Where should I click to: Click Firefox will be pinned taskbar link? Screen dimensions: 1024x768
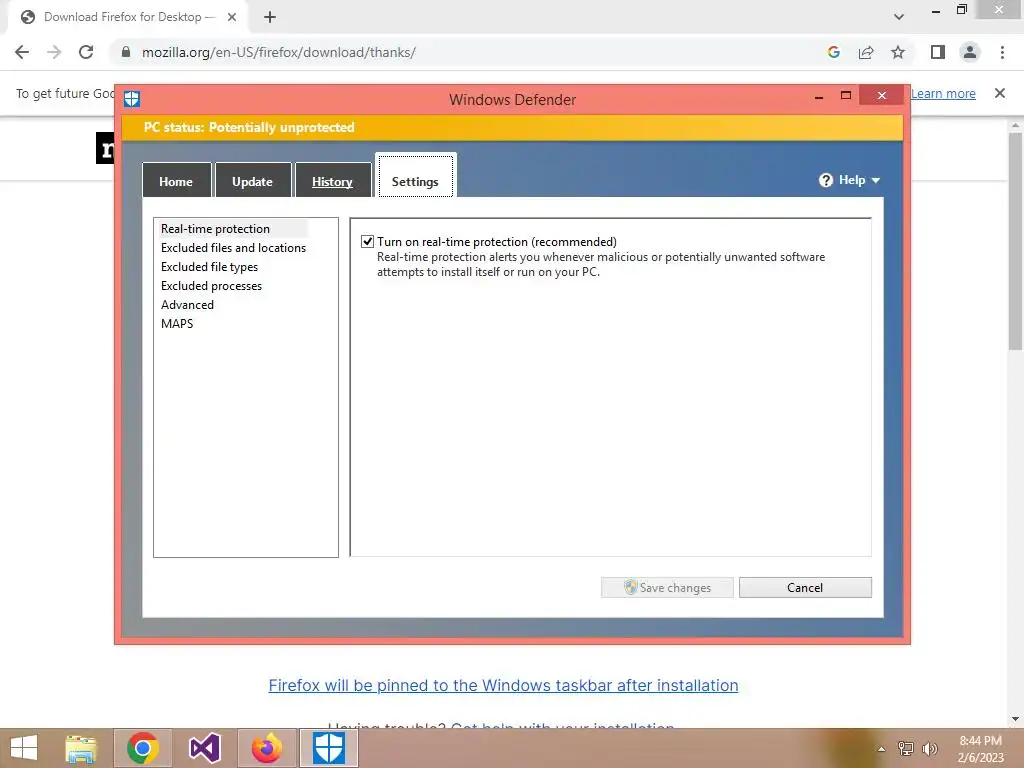click(x=504, y=685)
